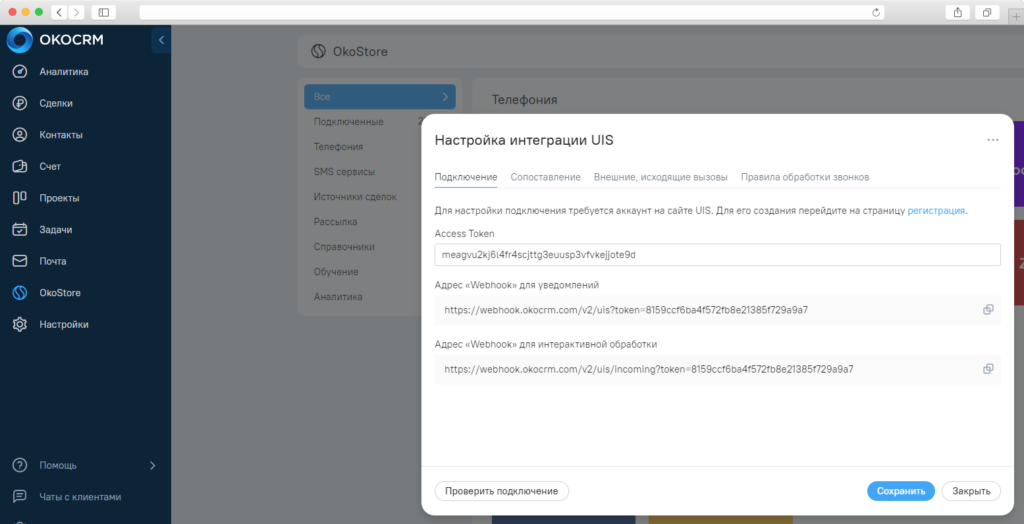This screenshot has height=524, width=1024.
Task: Select the Внешние, исходящие вызовы tab
Action: 660,177
